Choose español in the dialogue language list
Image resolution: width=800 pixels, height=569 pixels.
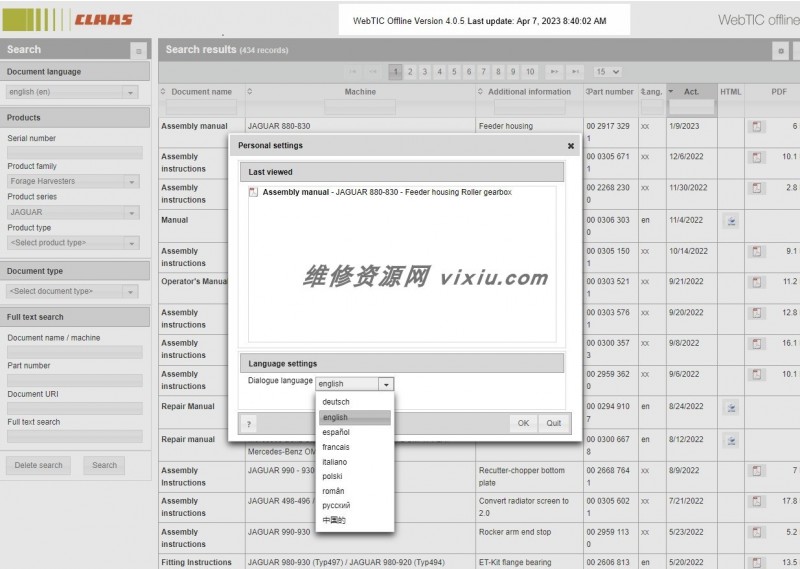tap(336, 432)
